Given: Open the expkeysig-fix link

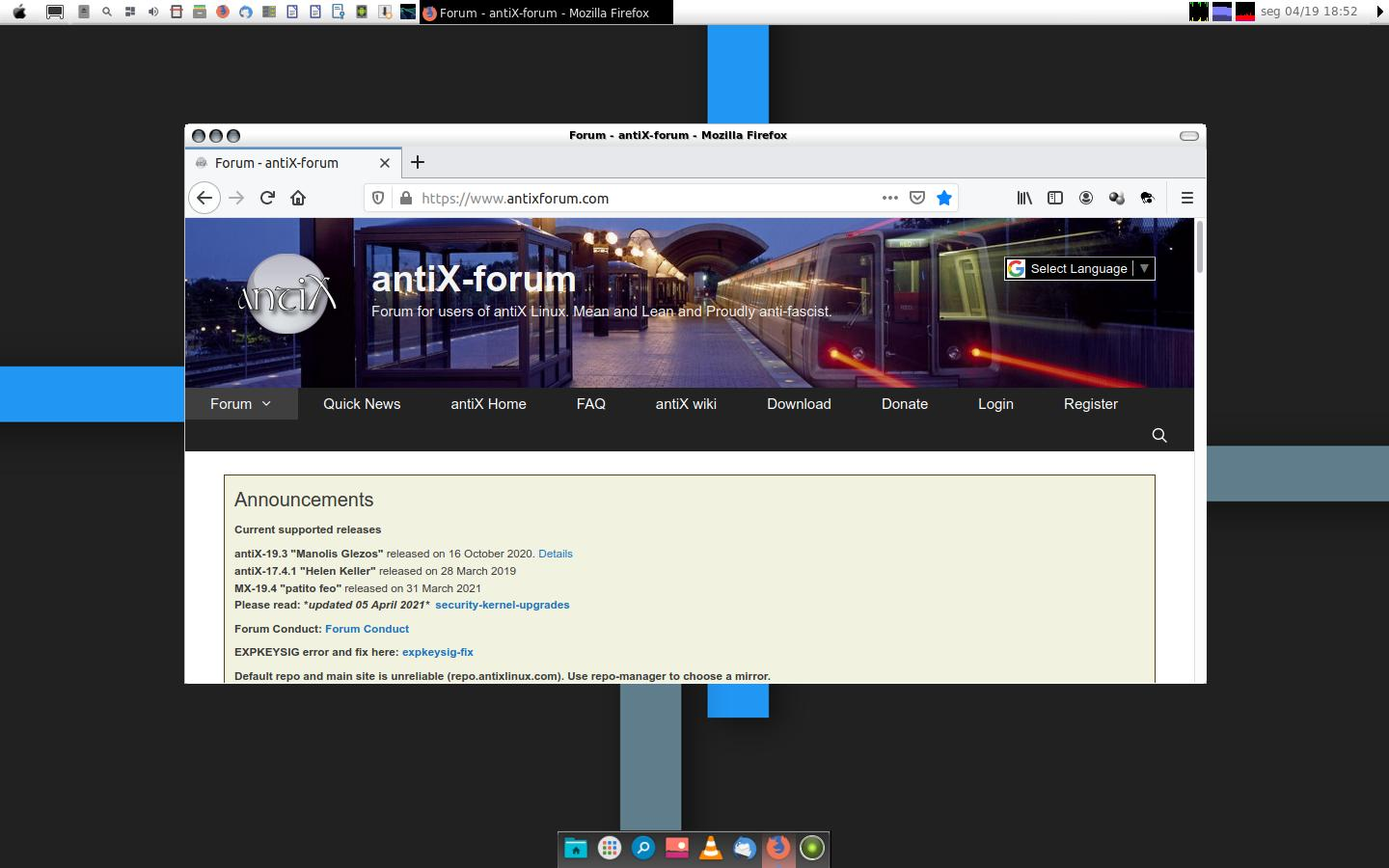Looking at the screenshot, I should [x=438, y=652].
